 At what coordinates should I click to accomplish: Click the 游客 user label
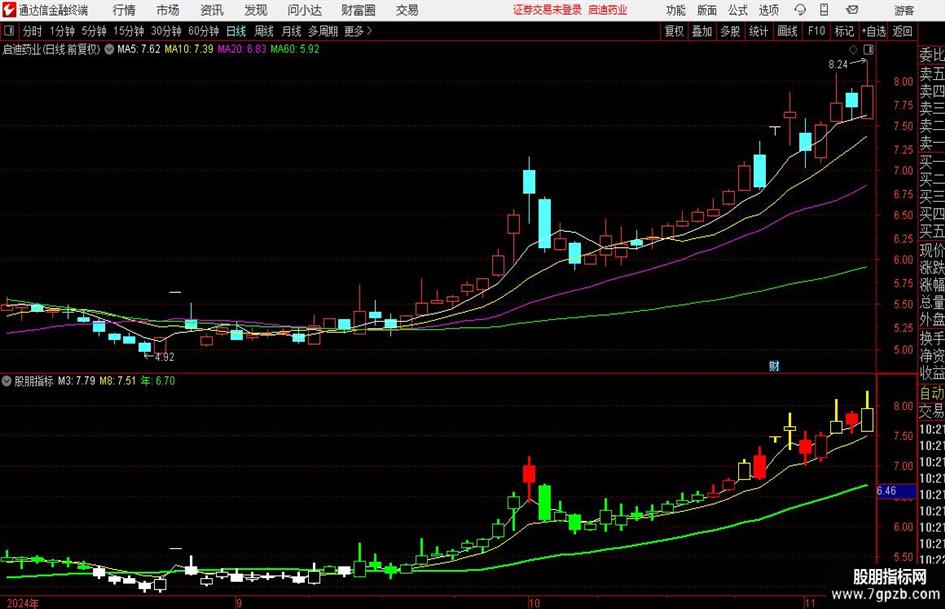tap(904, 10)
